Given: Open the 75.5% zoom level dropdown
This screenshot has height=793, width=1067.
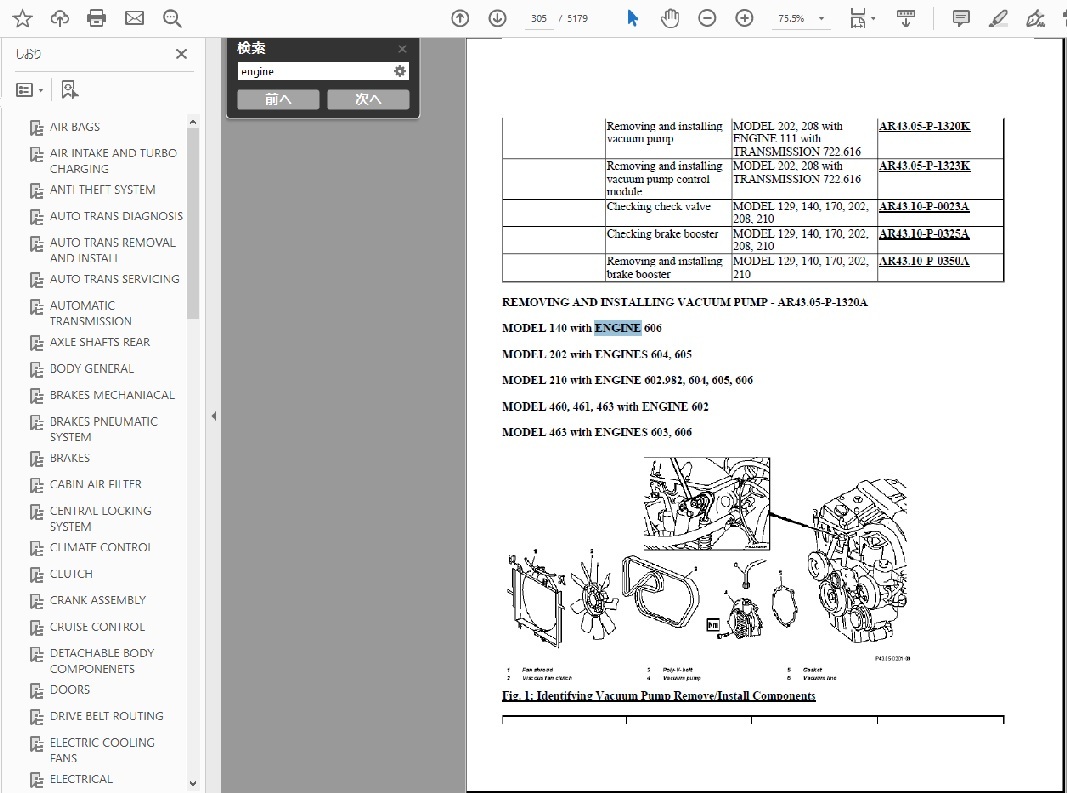Looking at the screenshot, I should click(800, 18).
